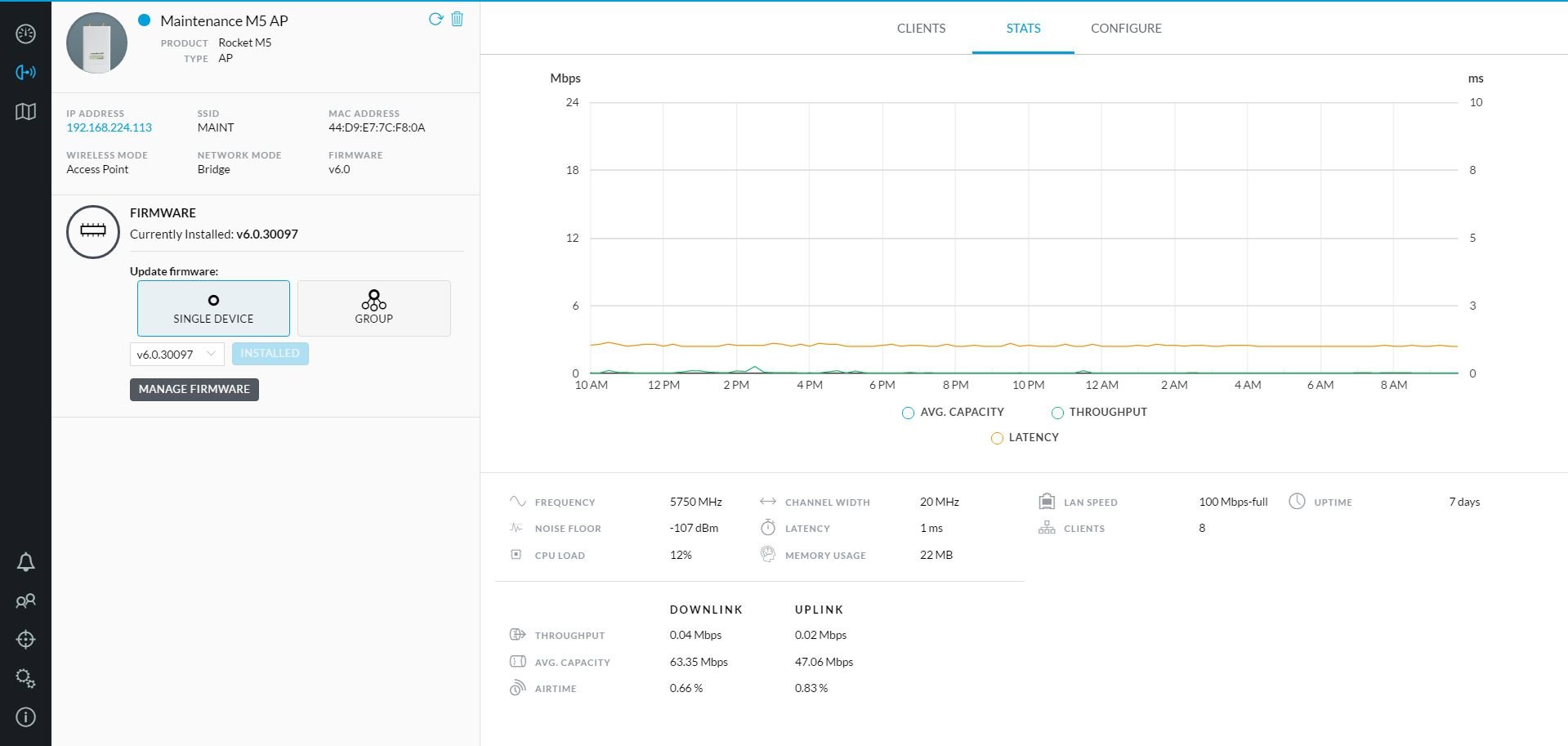Click the airtime icon
This screenshot has height=746, width=1568.
tap(517, 688)
